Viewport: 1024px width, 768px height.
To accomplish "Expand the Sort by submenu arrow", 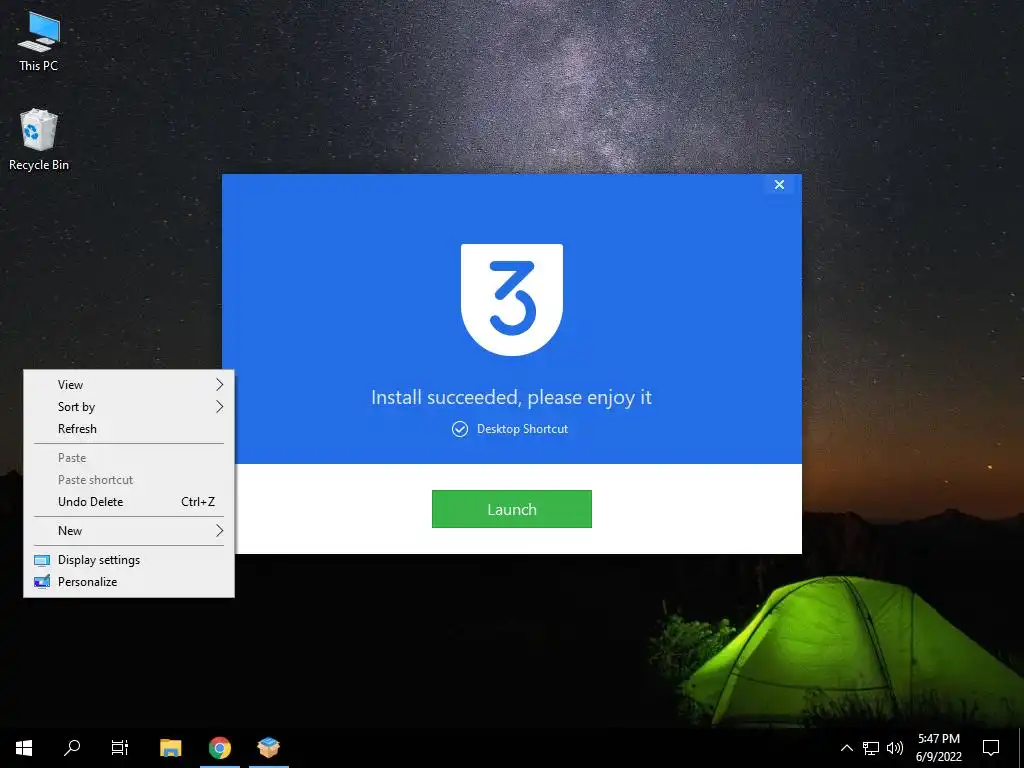I will 219,407.
